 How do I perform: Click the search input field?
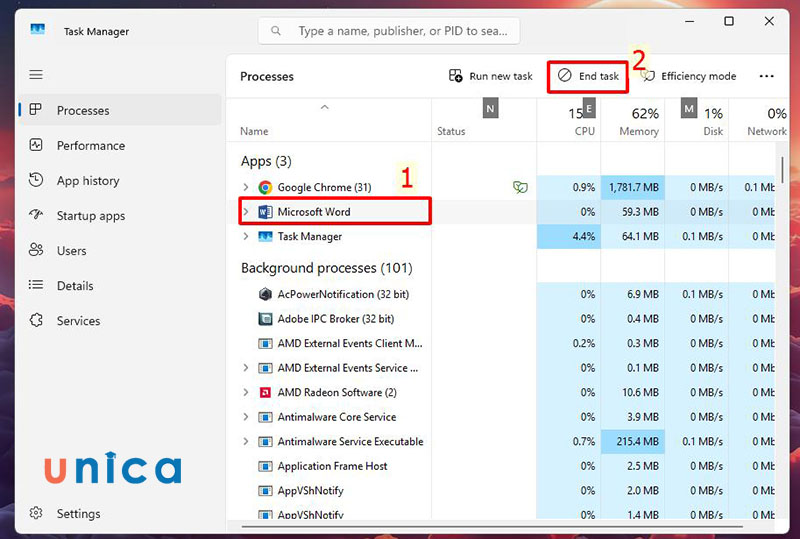pyautogui.click(x=389, y=31)
